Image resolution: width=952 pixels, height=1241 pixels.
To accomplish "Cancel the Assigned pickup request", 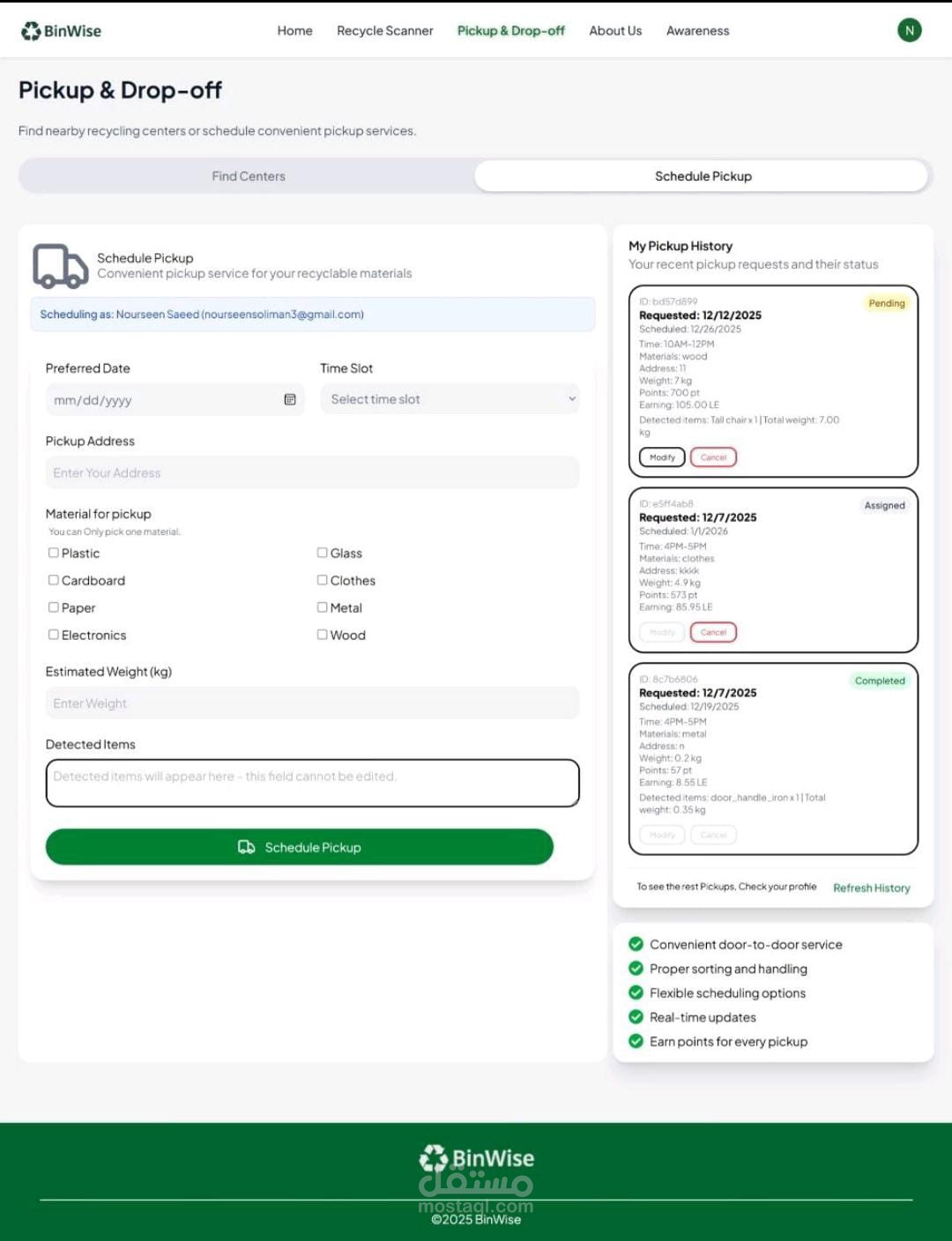I will (x=713, y=632).
